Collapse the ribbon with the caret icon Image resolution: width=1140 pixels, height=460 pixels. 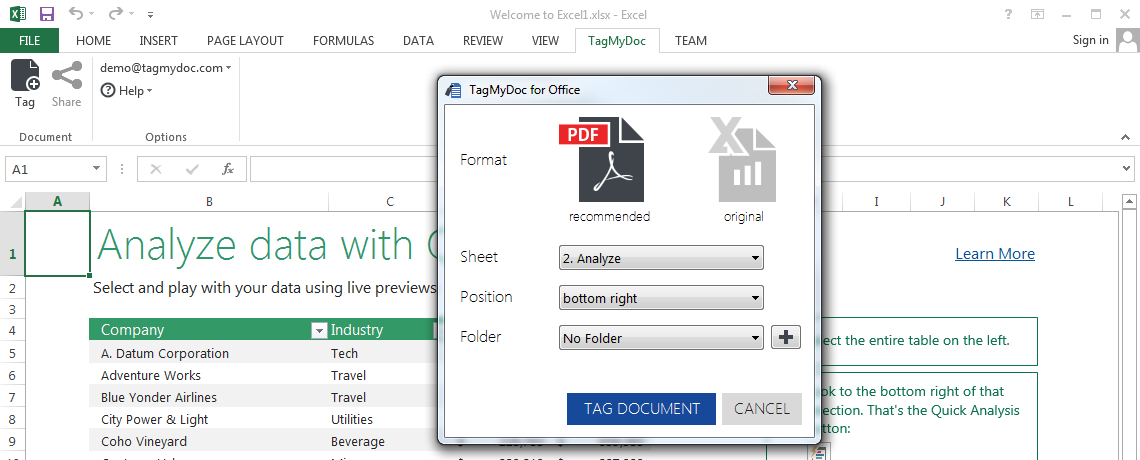click(x=1125, y=137)
